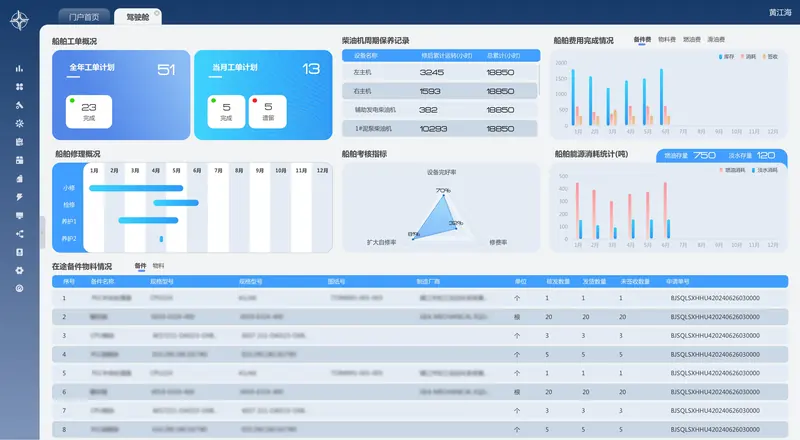Select the 右主机 maintenance row
This screenshot has height=440, width=800.
click(440, 91)
